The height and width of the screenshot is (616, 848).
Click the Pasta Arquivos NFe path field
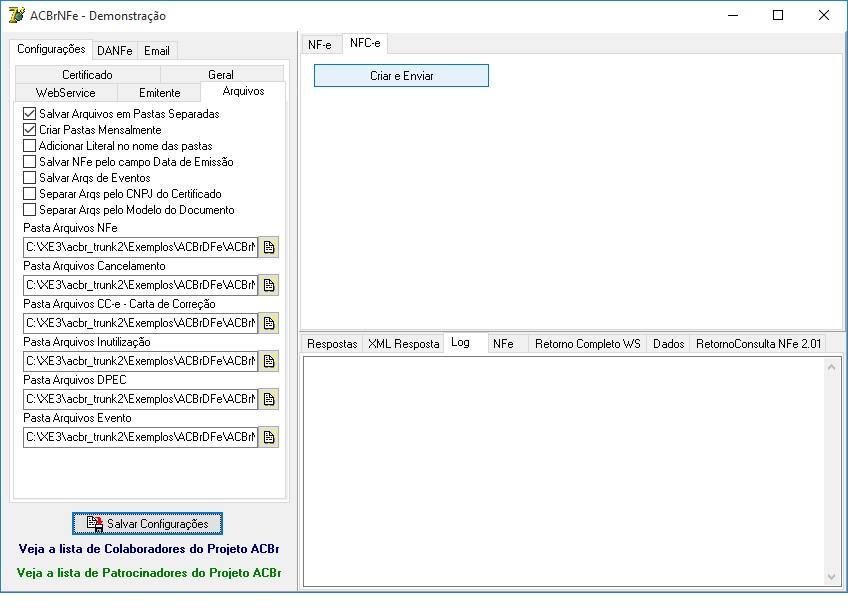(x=141, y=247)
